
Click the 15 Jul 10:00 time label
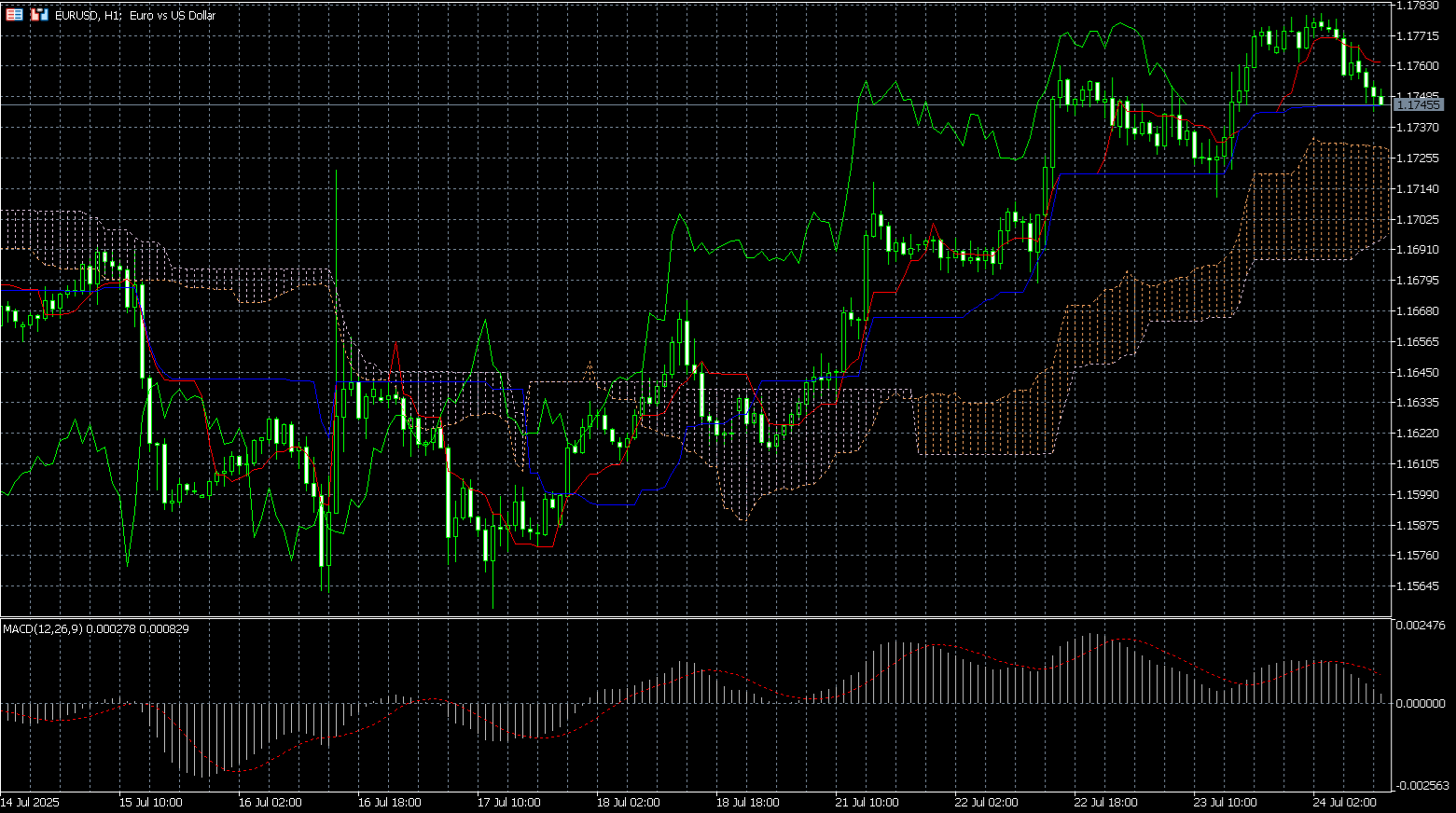151,803
